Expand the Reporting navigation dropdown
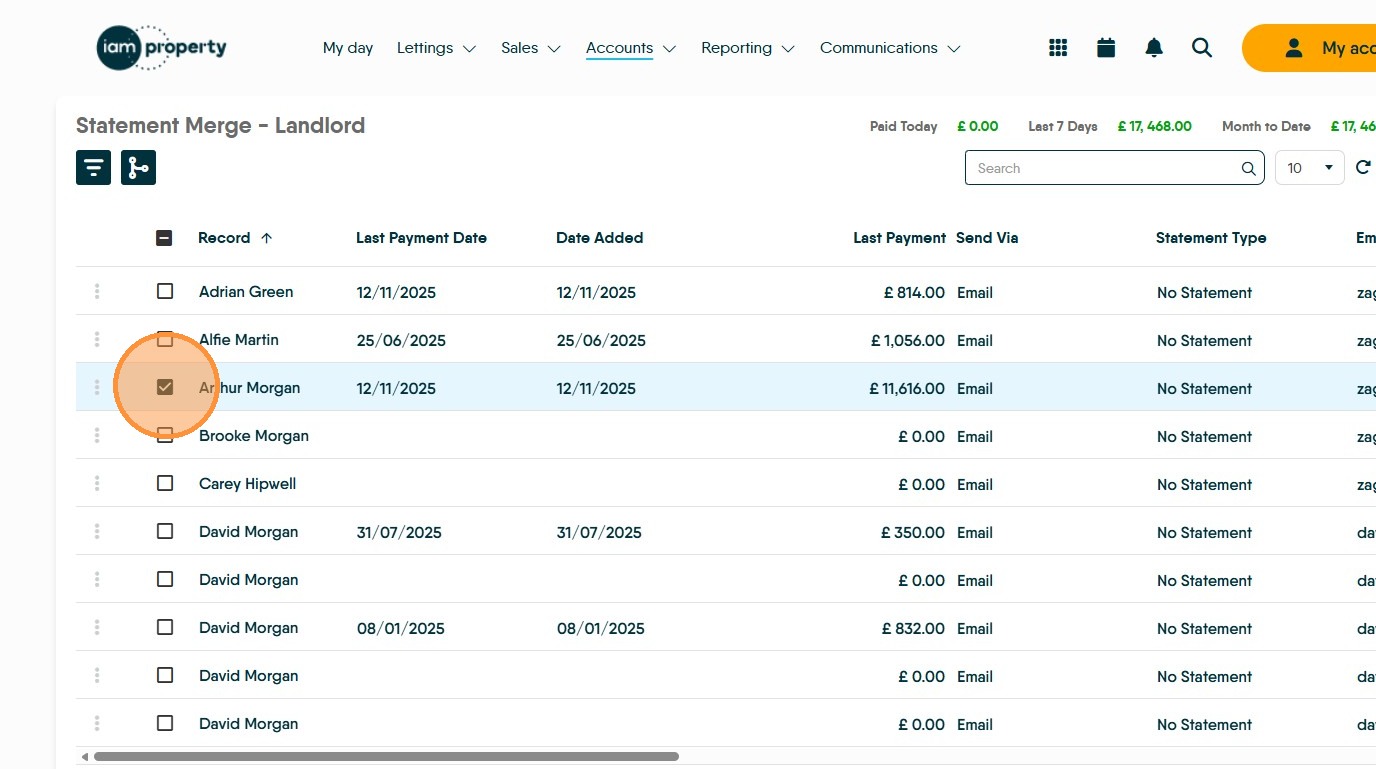This screenshot has width=1376, height=769. click(747, 48)
